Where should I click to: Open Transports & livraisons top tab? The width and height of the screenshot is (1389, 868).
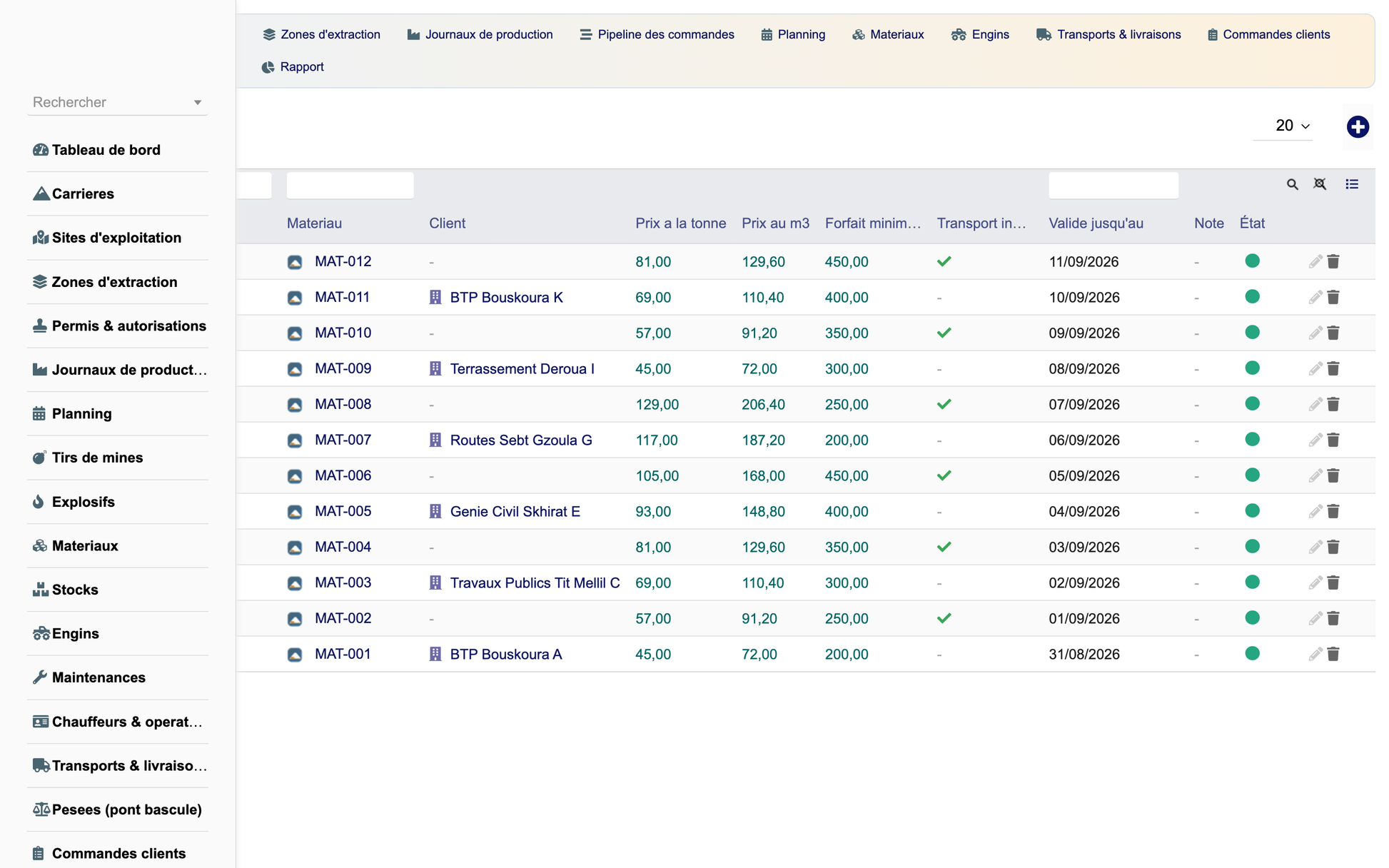click(1108, 35)
